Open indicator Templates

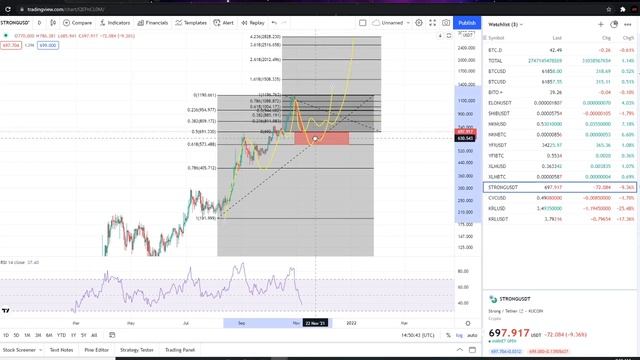(191, 23)
